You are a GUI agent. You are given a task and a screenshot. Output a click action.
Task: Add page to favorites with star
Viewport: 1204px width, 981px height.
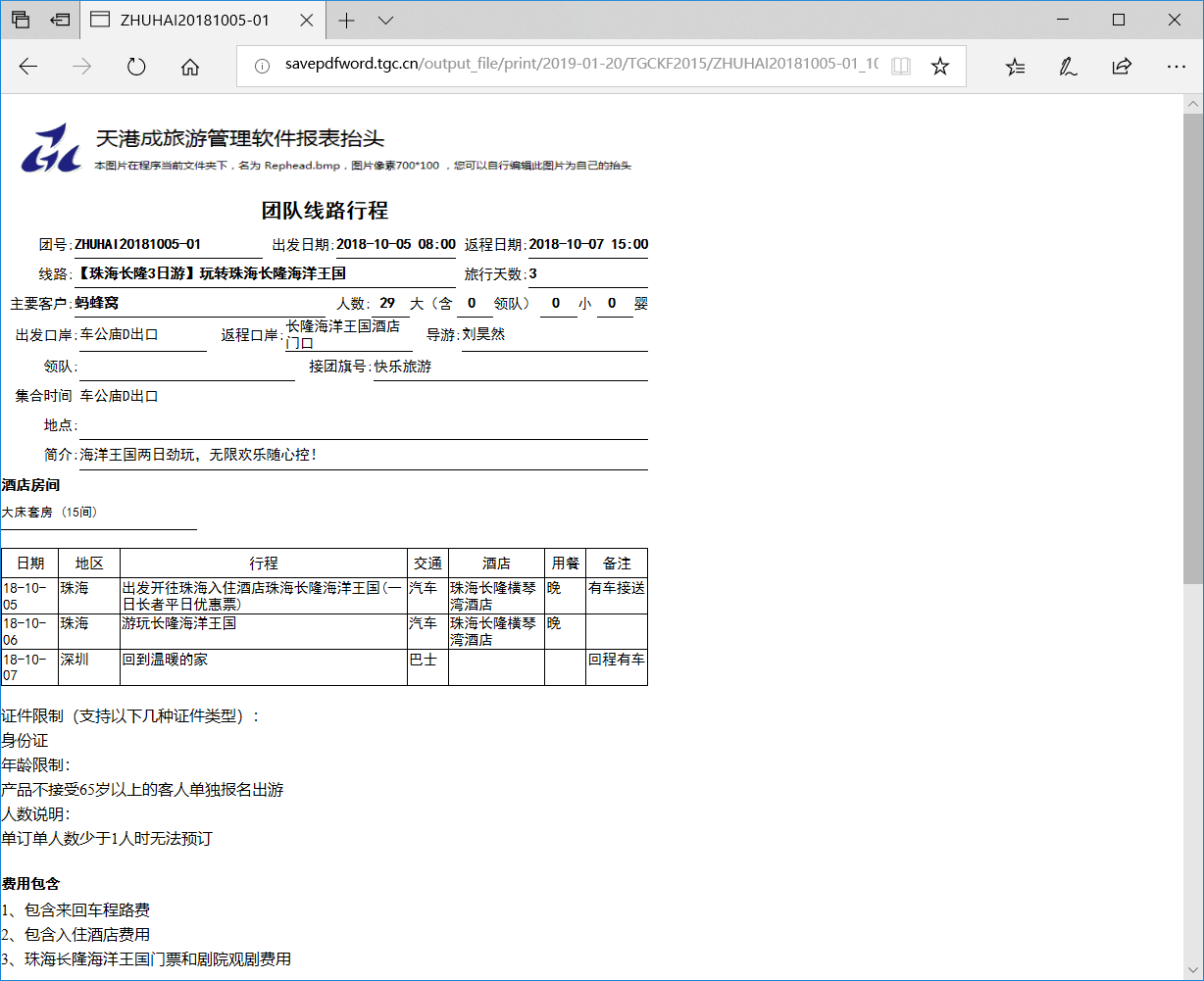click(939, 66)
